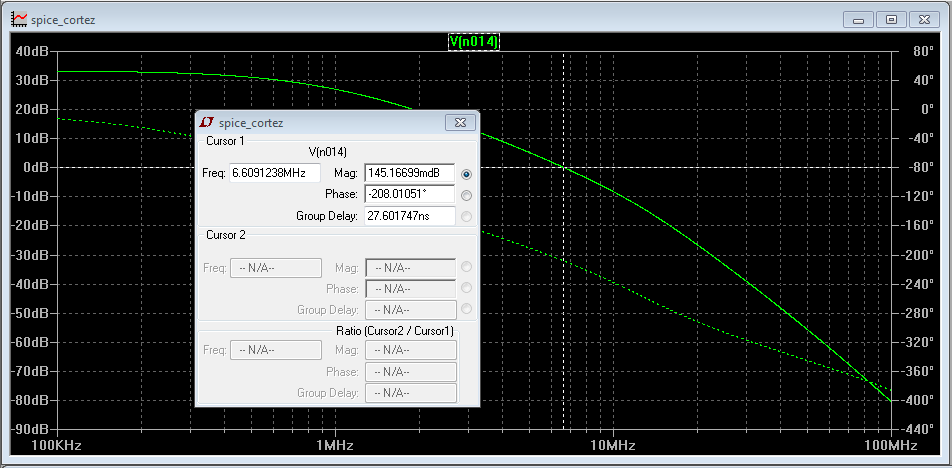Image resolution: width=952 pixels, height=468 pixels.
Task: Click the Cursor 1 Group Delay field
Action: (410, 216)
